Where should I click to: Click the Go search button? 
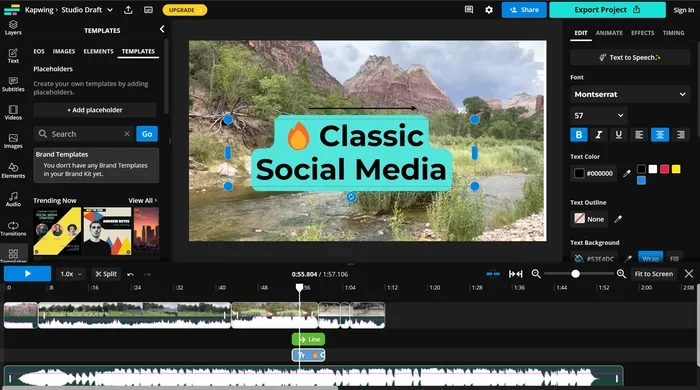(x=147, y=133)
